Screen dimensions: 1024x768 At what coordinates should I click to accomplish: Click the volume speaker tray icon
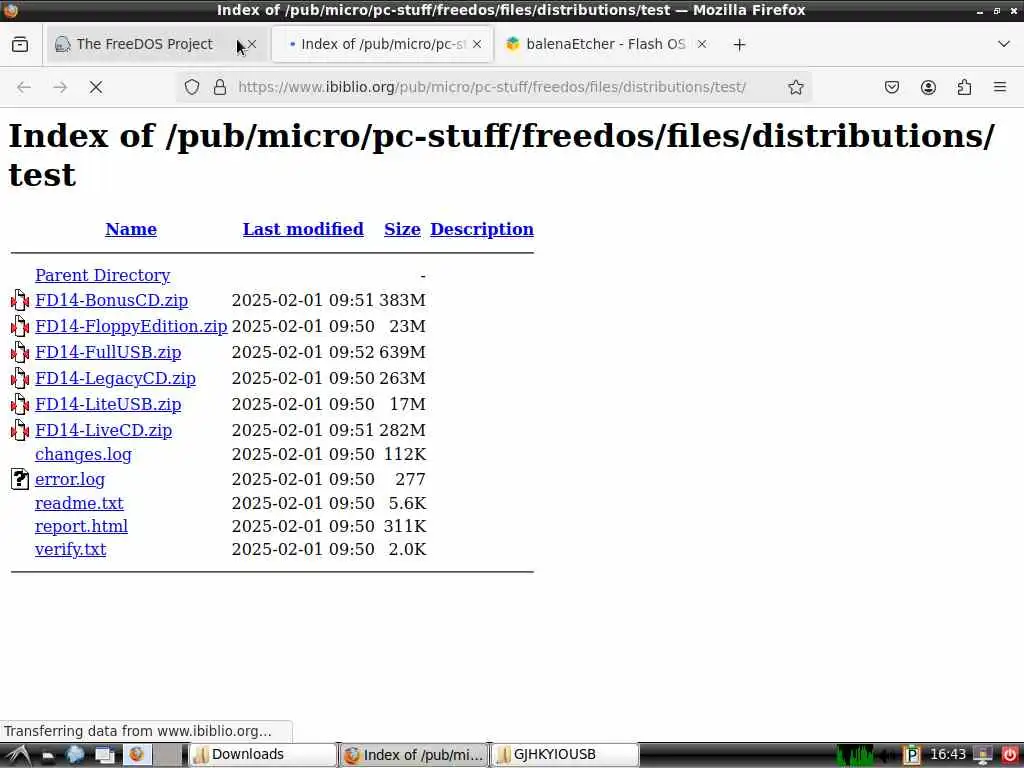point(888,756)
